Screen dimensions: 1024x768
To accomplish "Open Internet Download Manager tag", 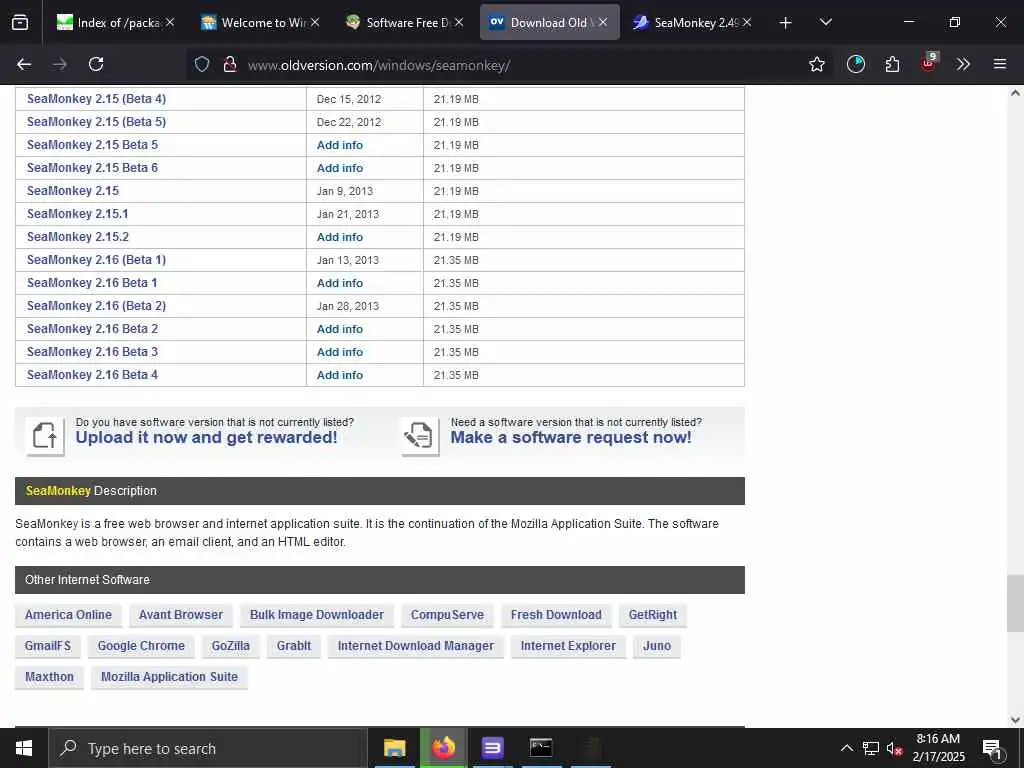I will point(415,646).
